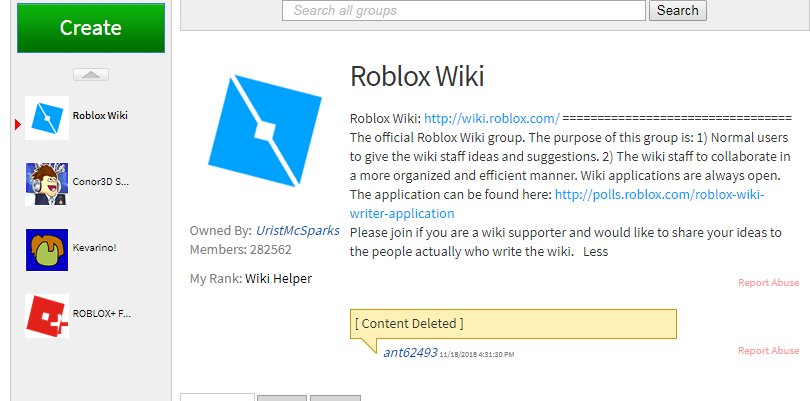This screenshot has width=810, height=401.
Task: Focus the Search all groups field
Action: (464, 10)
